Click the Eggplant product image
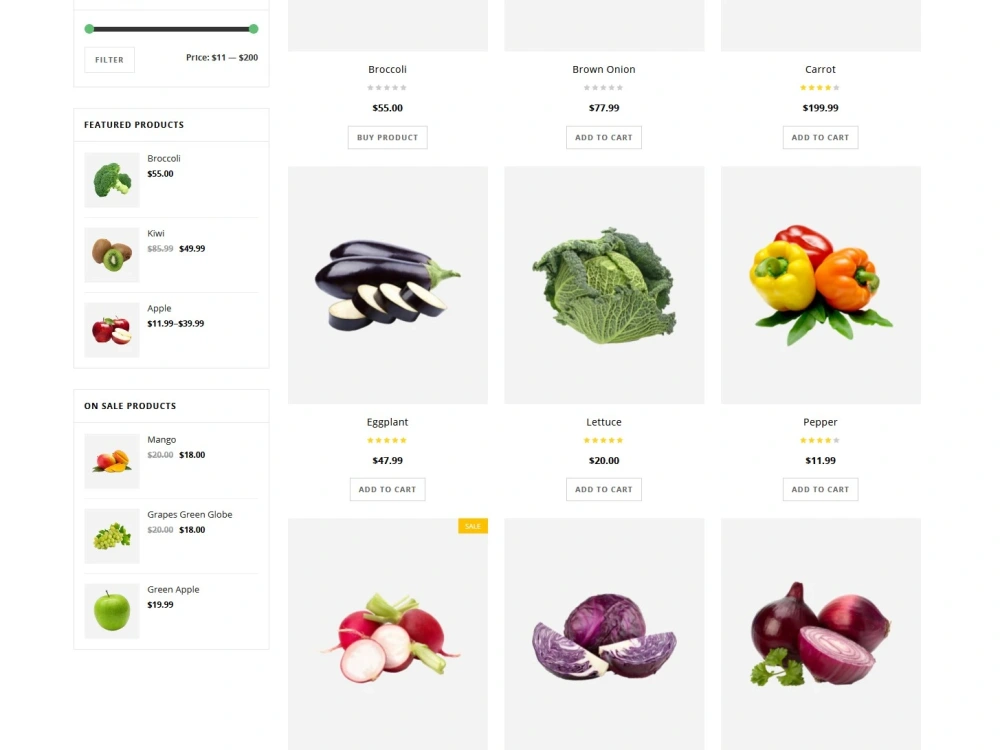This screenshot has height=750, width=1000. tap(388, 285)
